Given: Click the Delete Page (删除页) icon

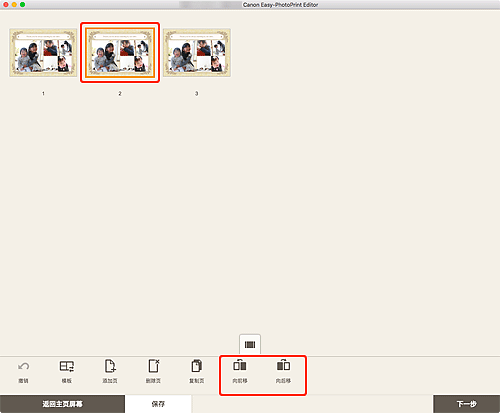Looking at the screenshot, I should pyautogui.click(x=154, y=366).
